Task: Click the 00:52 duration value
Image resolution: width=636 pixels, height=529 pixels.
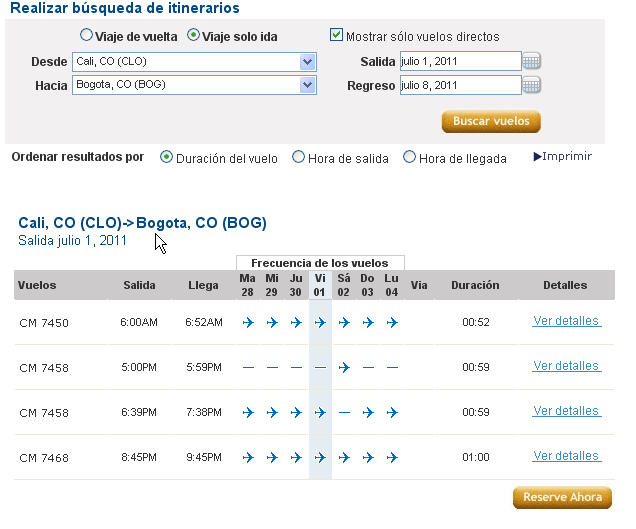Action: (476, 323)
